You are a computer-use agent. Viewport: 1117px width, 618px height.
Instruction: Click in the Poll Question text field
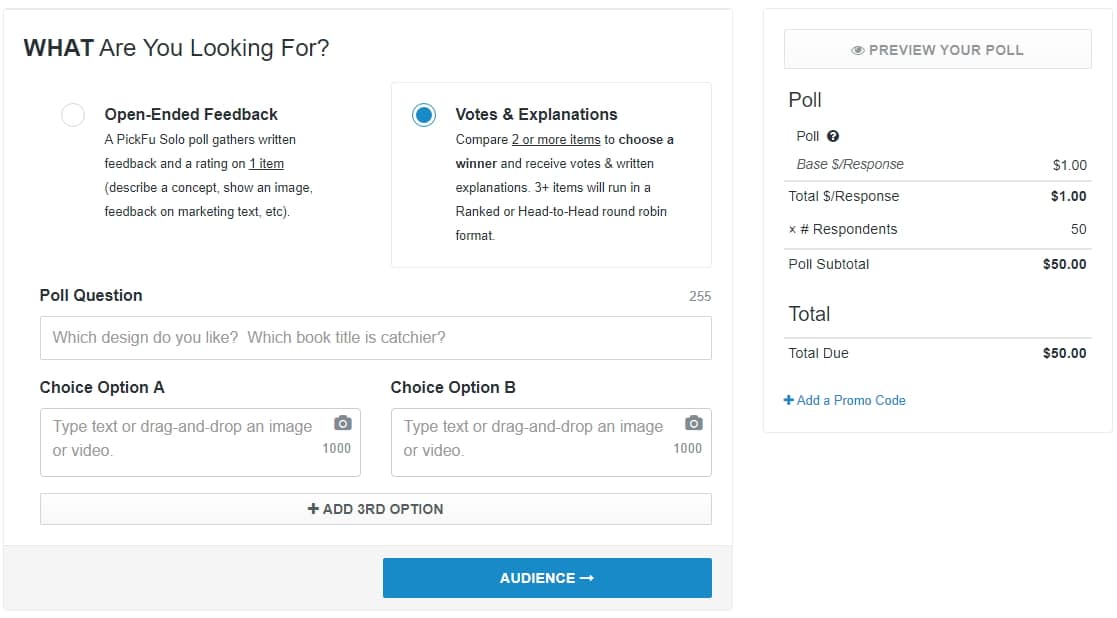pyautogui.click(x=375, y=337)
